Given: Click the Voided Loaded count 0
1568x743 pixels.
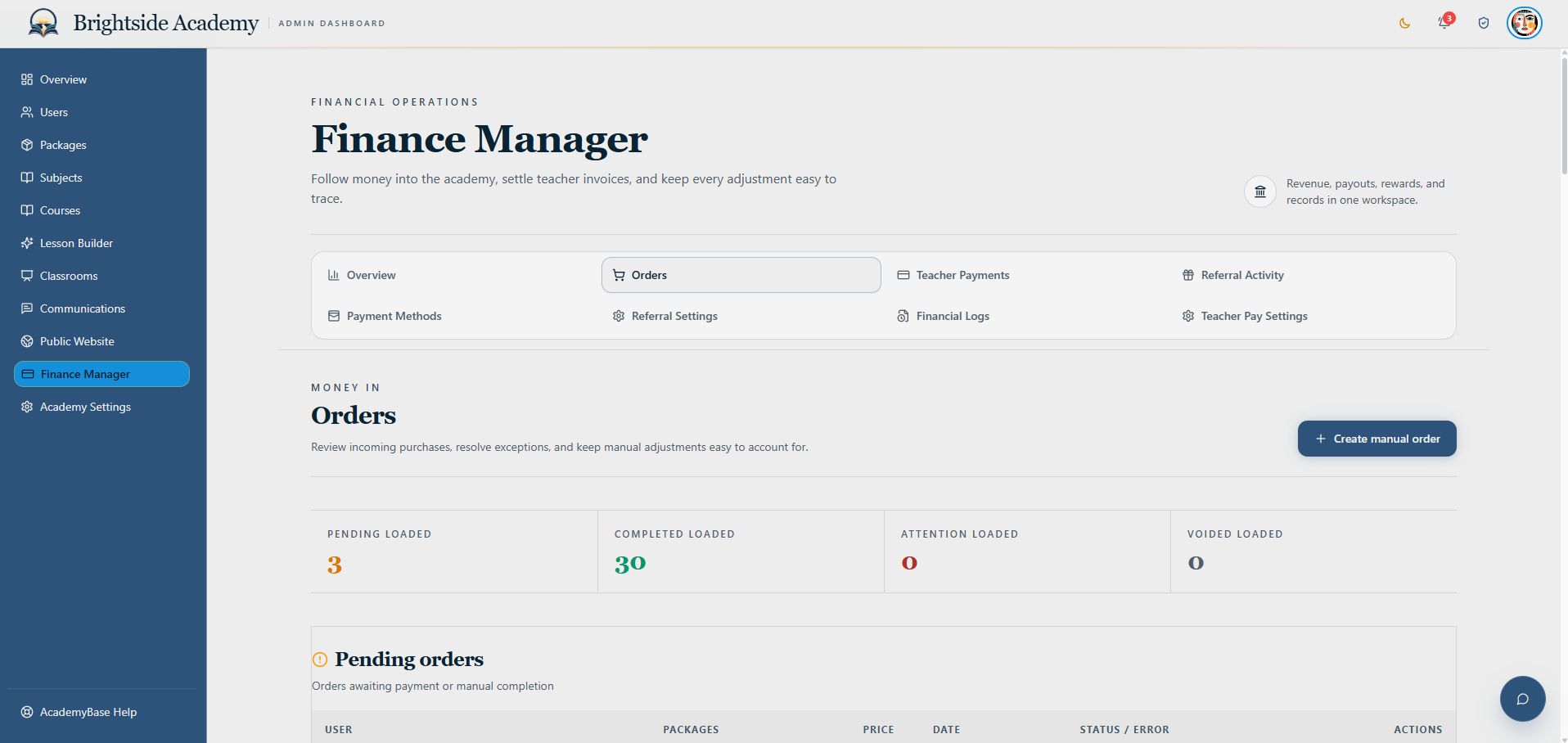Looking at the screenshot, I should (1196, 563).
